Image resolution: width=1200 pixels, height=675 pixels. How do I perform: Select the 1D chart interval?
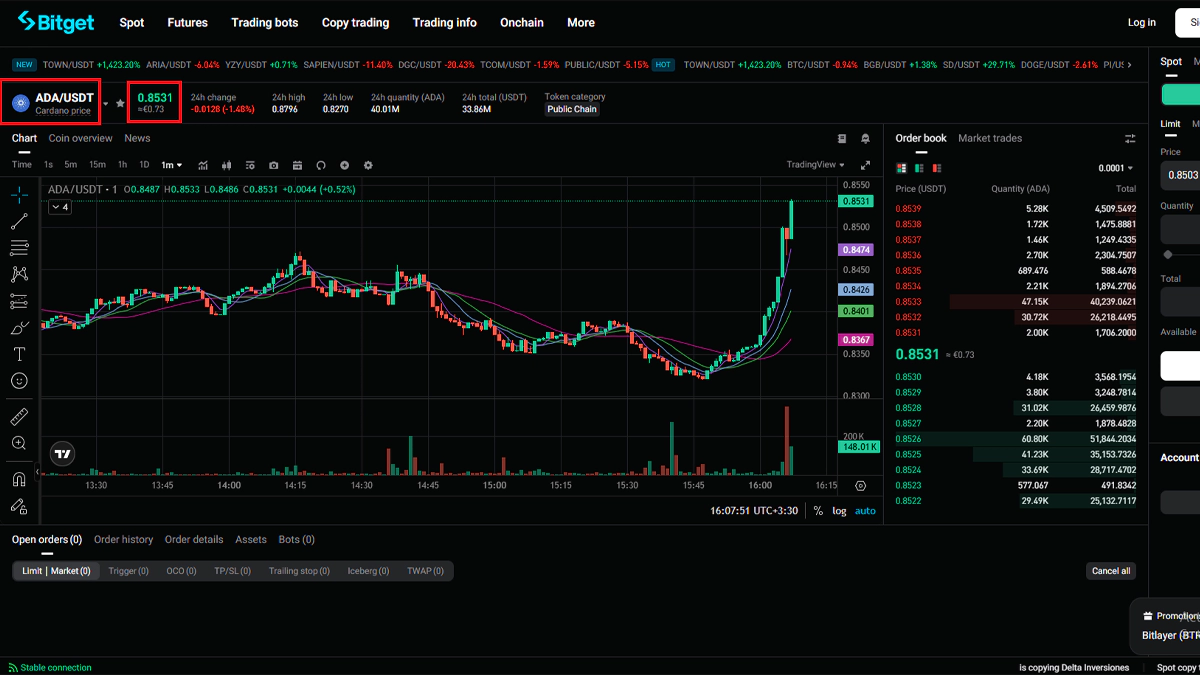[x=144, y=165]
